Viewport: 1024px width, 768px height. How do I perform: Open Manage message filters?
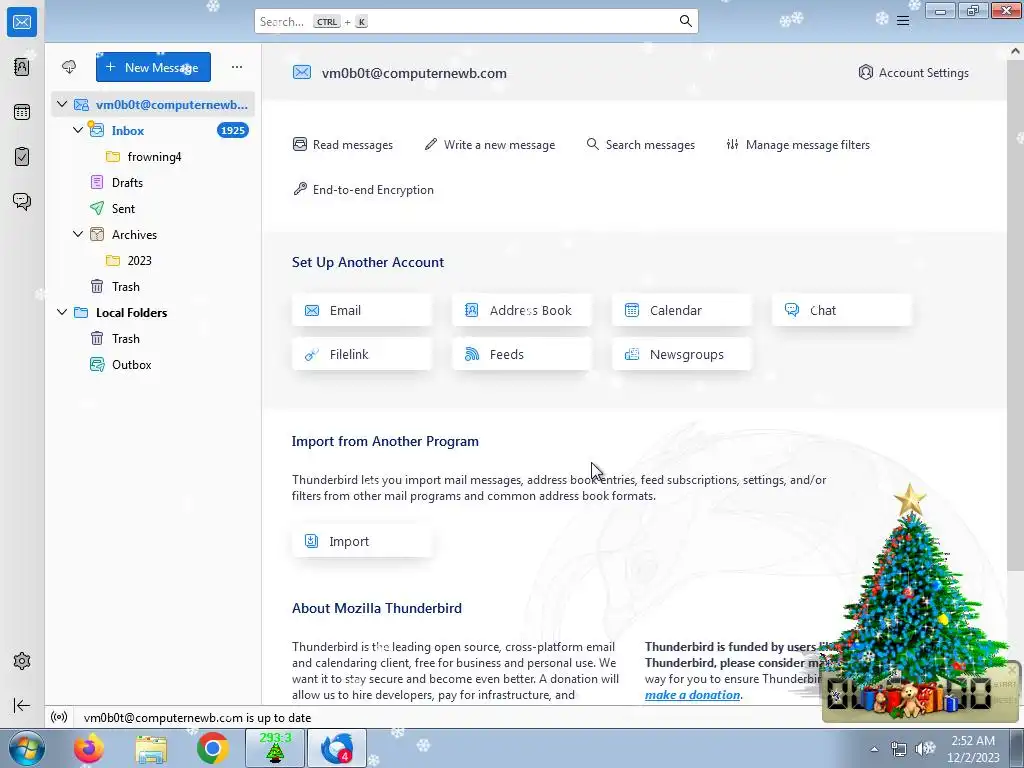tap(798, 145)
